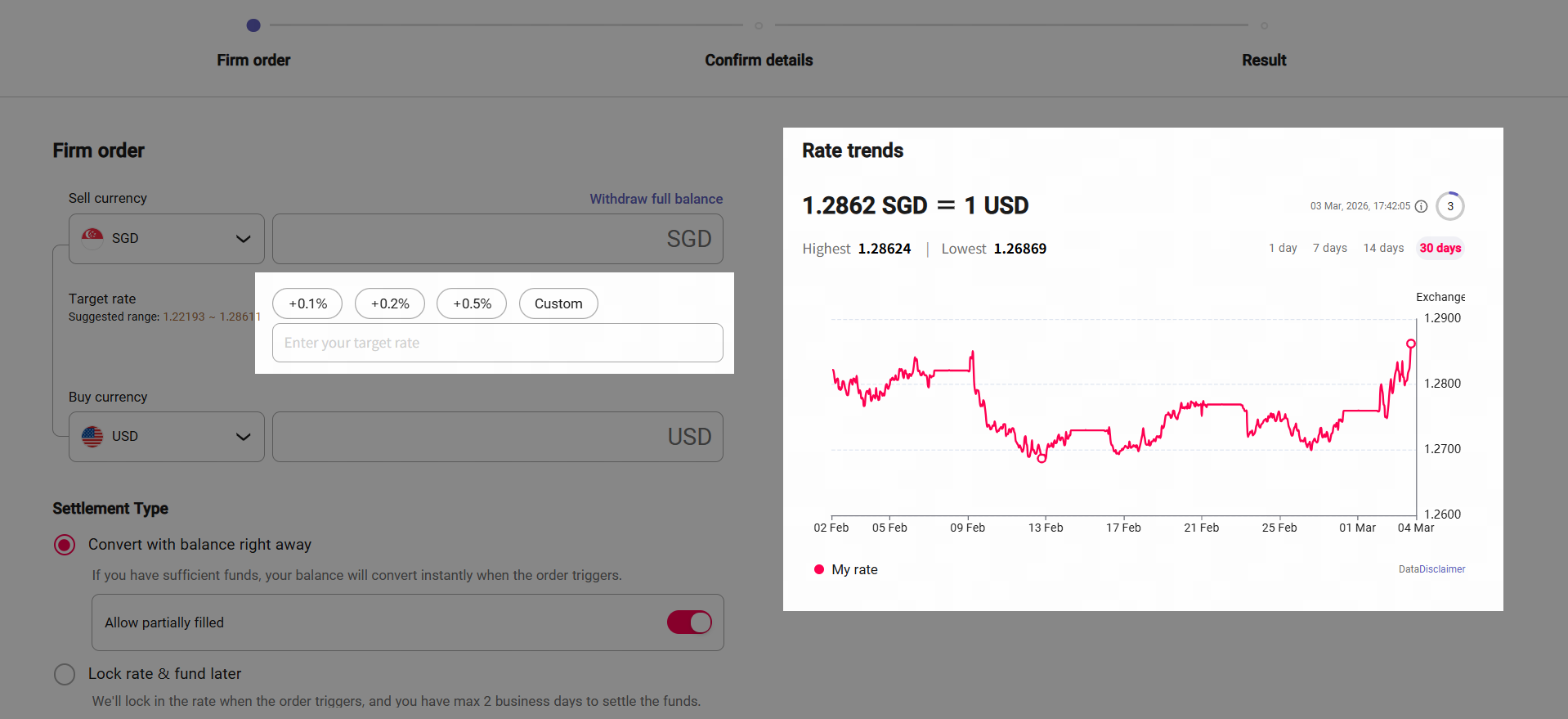Switch chart to 14 days range
Image resolution: width=1568 pixels, height=719 pixels.
[1382, 248]
